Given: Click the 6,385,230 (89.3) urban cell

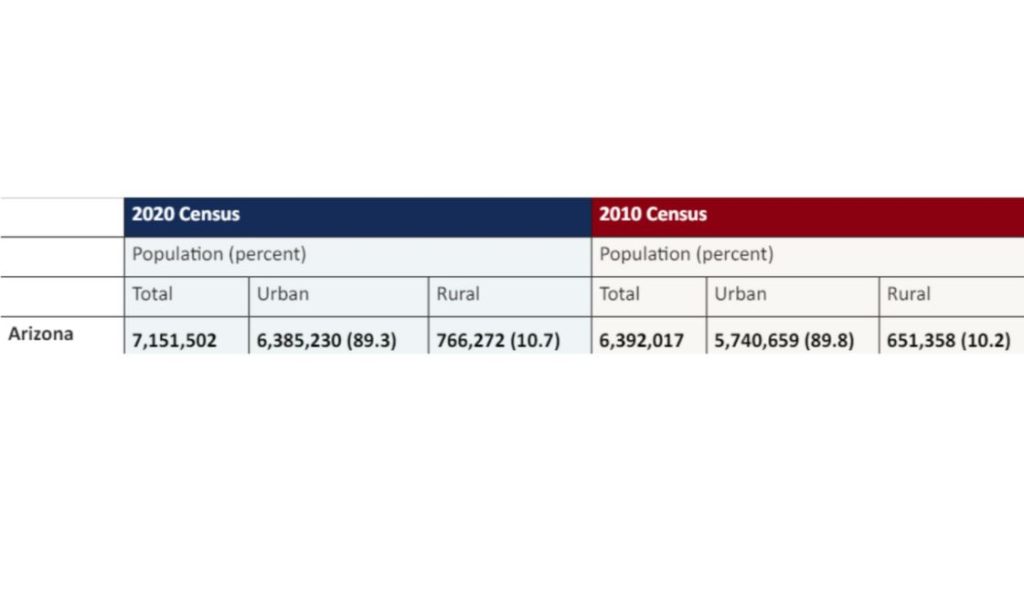Looking at the screenshot, I should 327,340.
